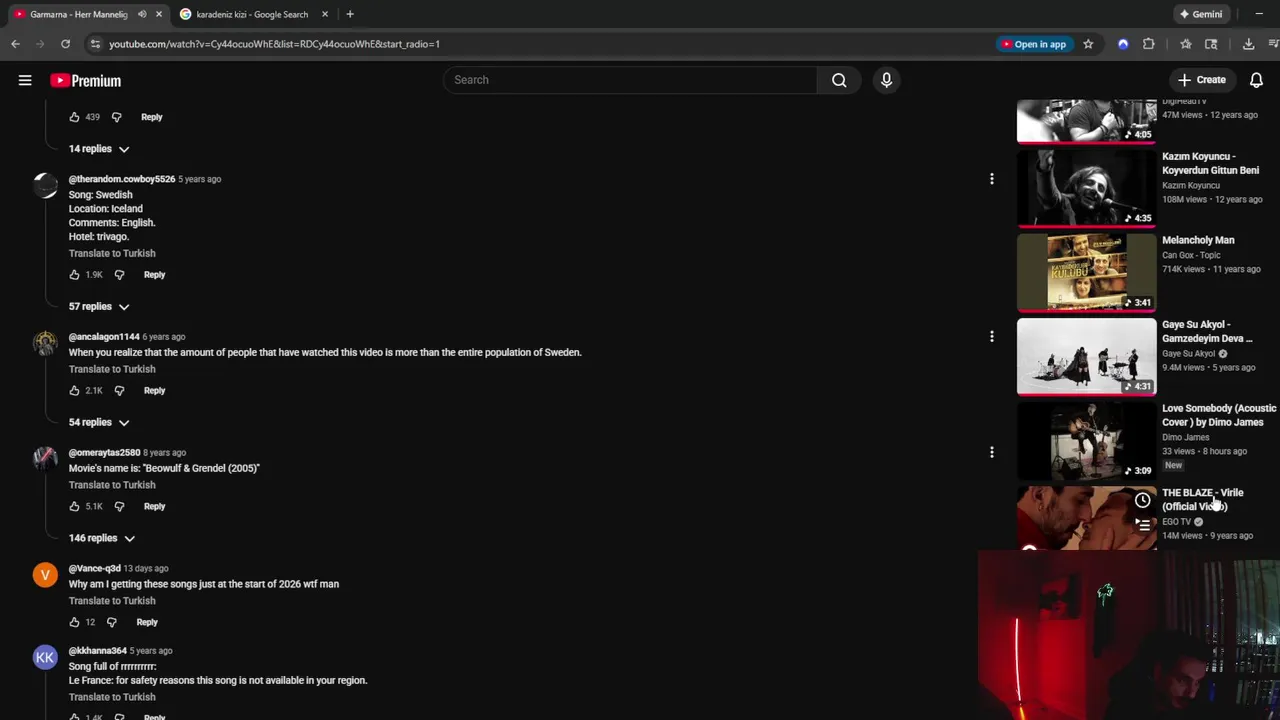This screenshot has width=1280, height=720.
Task: Focus the YouTube search field
Action: [x=630, y=80]
